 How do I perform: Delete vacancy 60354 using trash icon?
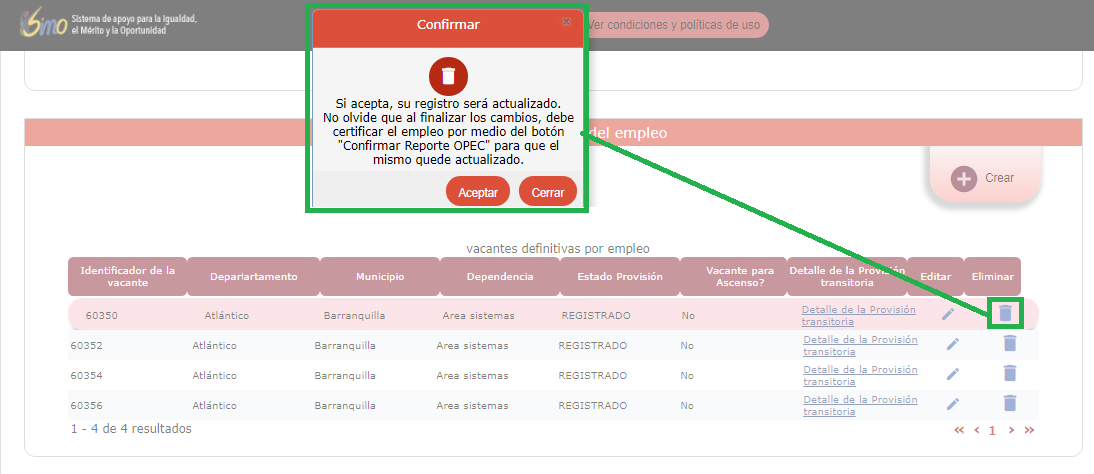click(x=1010, y=374)
